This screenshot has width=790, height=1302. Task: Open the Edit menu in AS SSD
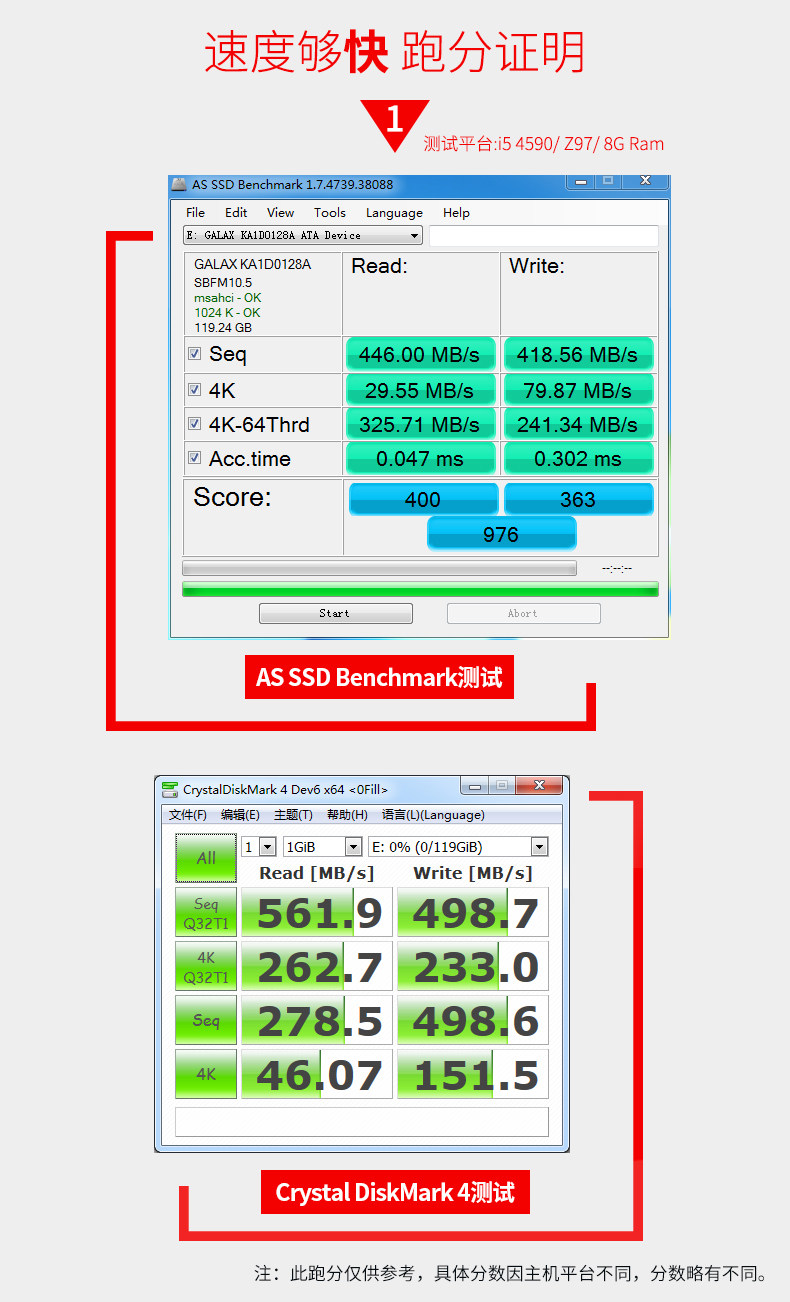236,213
